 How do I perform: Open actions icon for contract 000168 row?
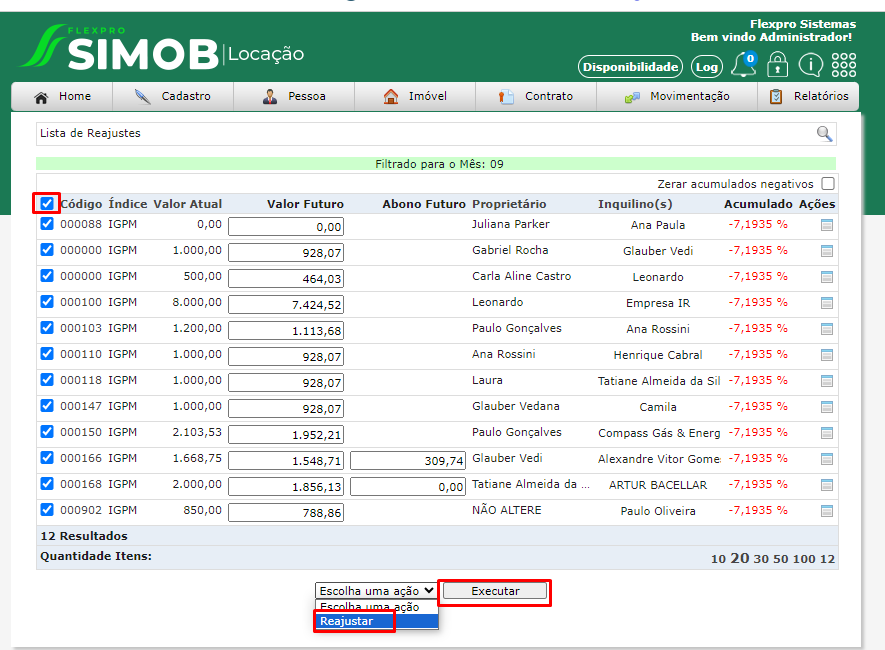point(827,485)
